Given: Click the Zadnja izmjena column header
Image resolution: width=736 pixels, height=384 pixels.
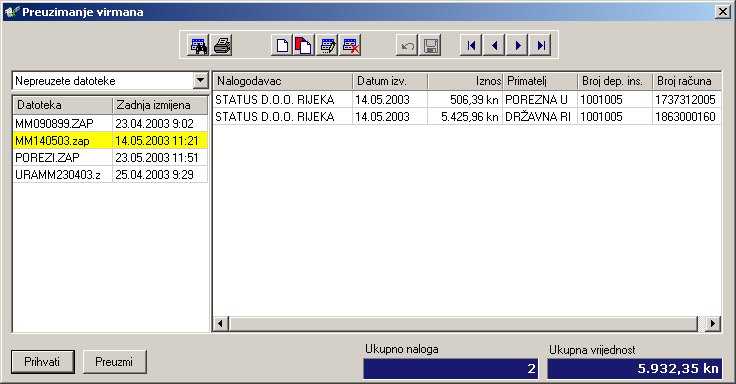Looking at the screenshot, I should click(160, 105).
